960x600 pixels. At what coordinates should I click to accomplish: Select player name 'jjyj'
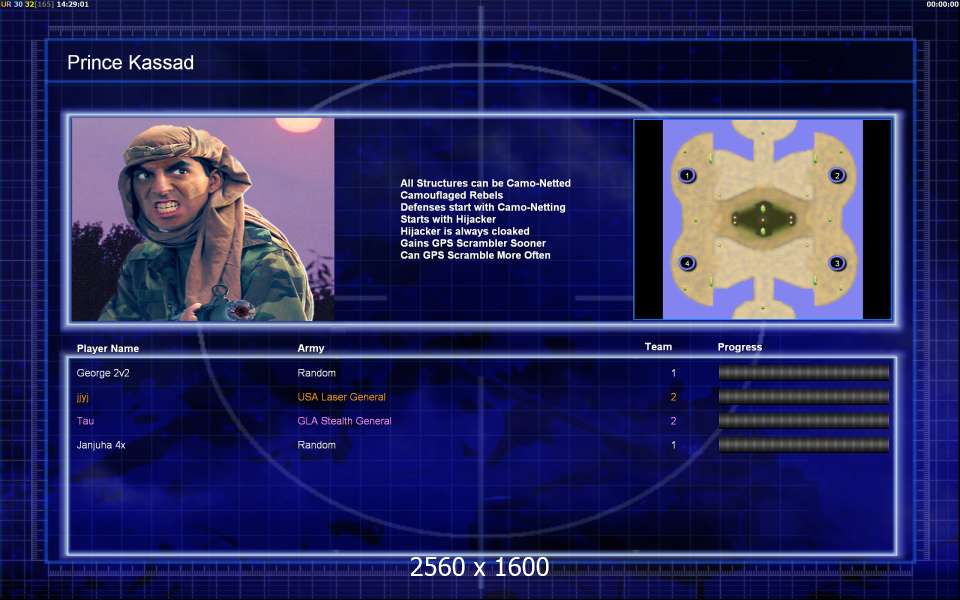[x=83, y=397]
